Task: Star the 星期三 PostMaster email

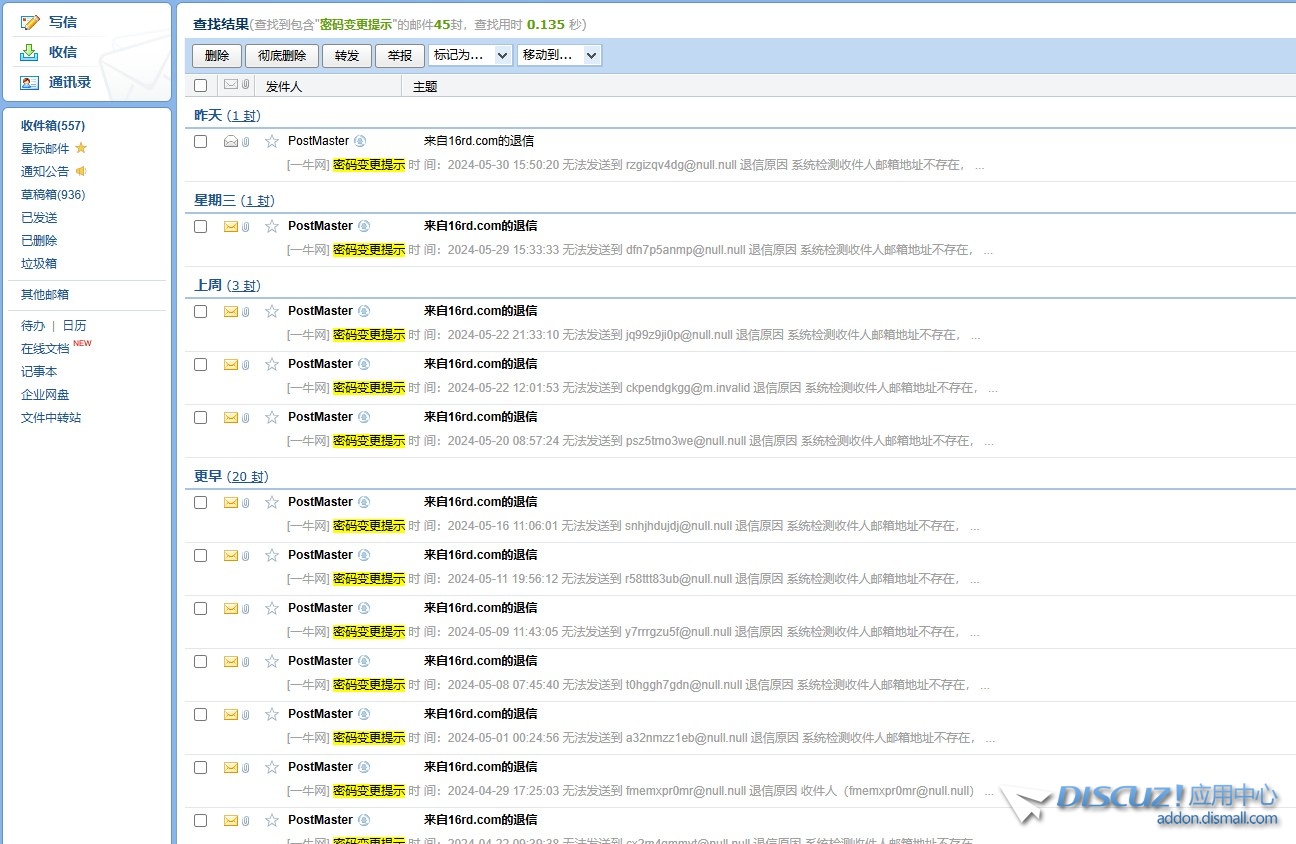Action: pos(271,226)
